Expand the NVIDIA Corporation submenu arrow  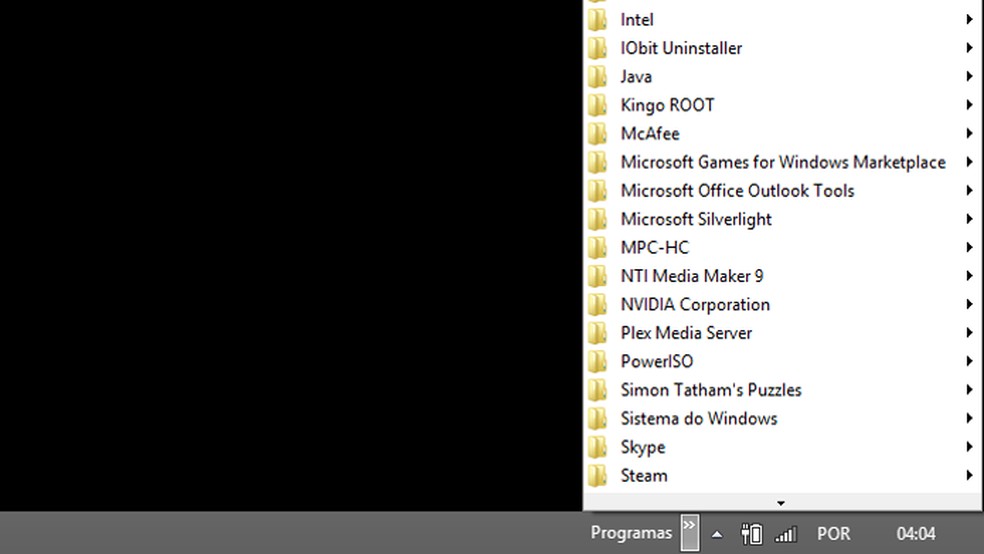tap(970, 304)
